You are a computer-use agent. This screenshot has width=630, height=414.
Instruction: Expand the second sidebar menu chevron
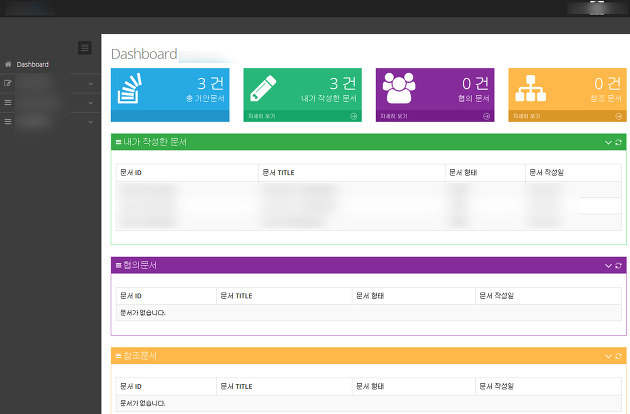[91, 102]
